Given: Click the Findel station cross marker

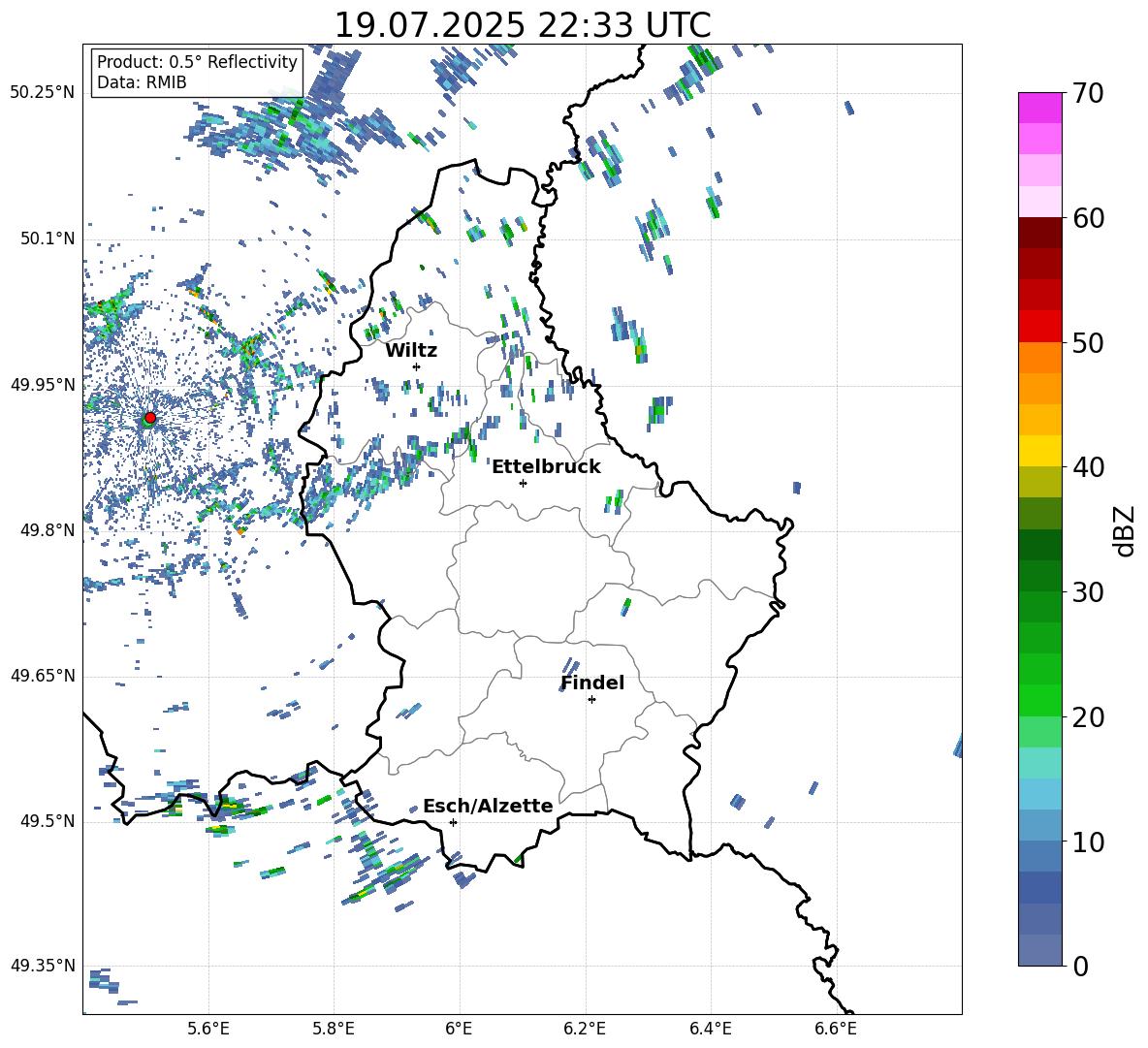Looking at the screenshot, I should [591, 700].
